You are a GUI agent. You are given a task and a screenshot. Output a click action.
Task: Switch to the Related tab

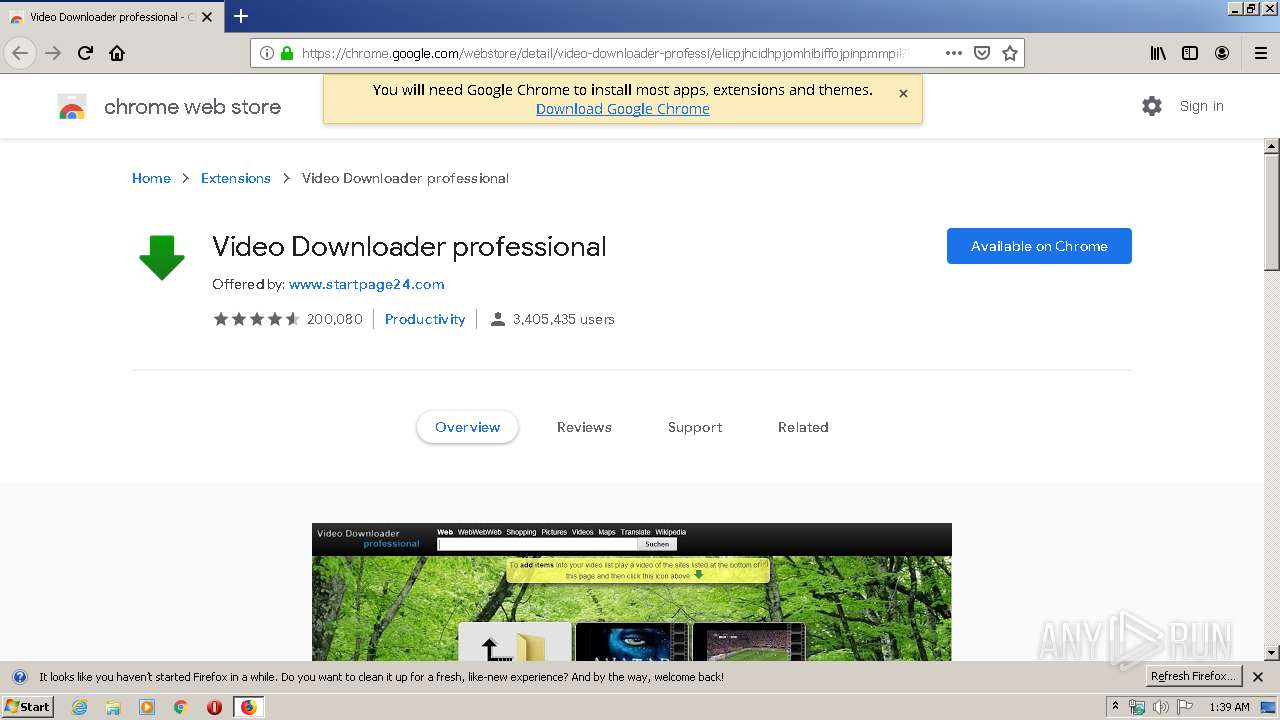[803, 427]
